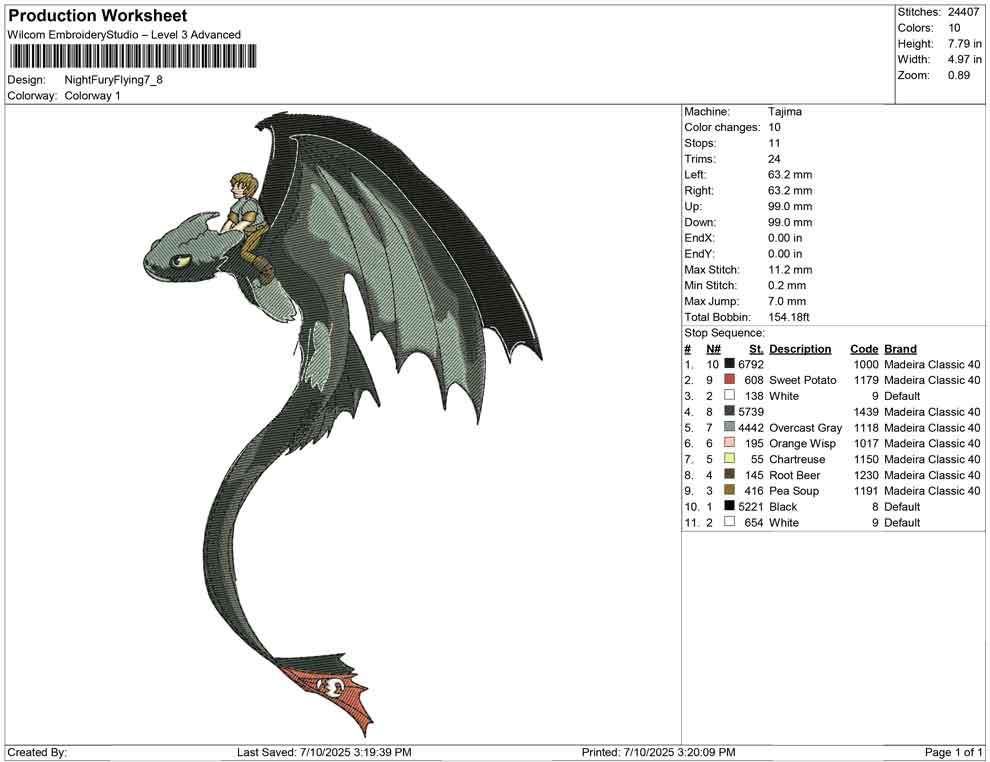
Task: Click the 'Color changes:' label
Action: (722, 128)
